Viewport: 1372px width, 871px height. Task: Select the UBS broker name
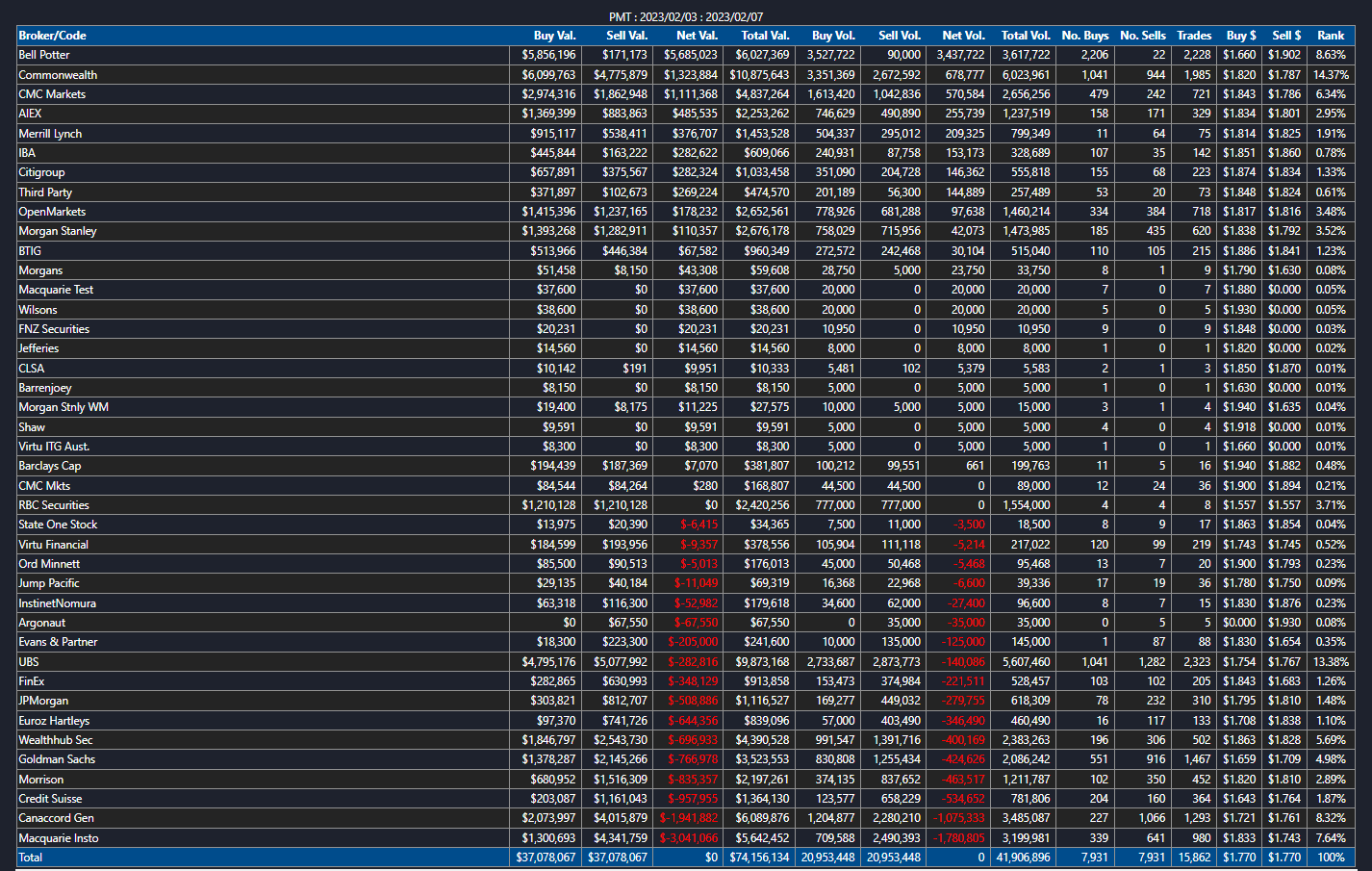click(29, 662)
